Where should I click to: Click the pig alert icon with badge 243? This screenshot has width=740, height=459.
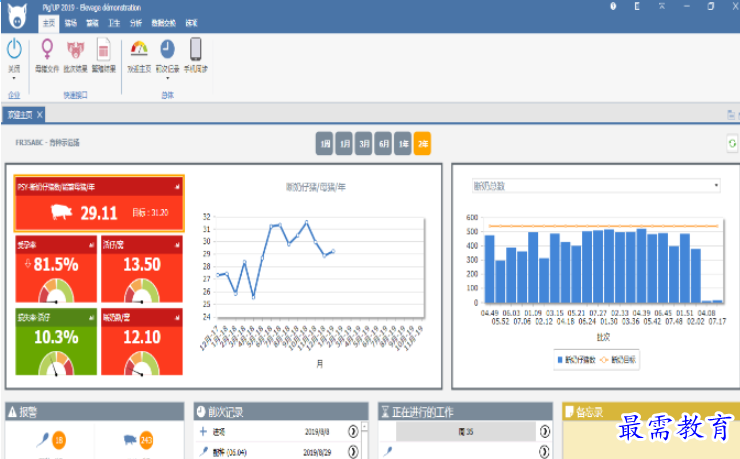(130, 440)
